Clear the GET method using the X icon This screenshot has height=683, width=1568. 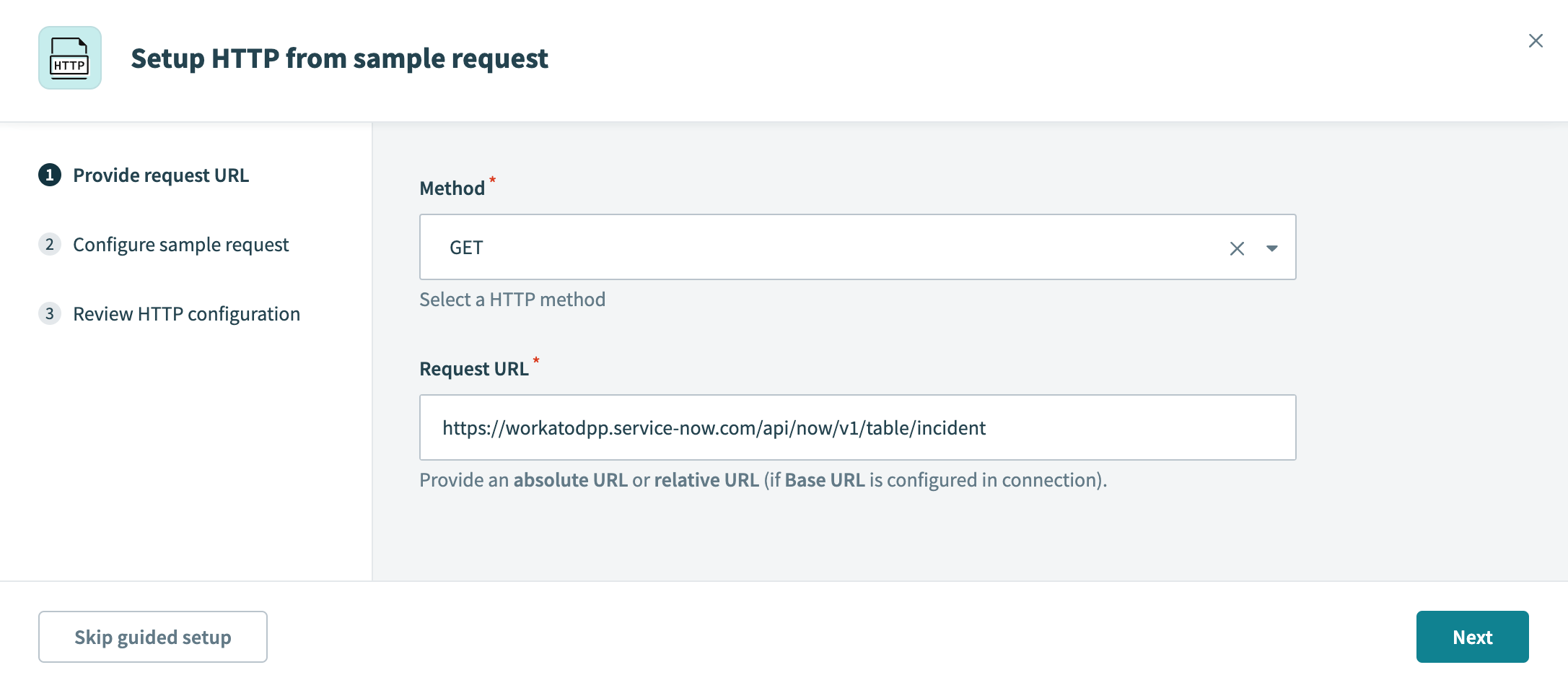1237,247
